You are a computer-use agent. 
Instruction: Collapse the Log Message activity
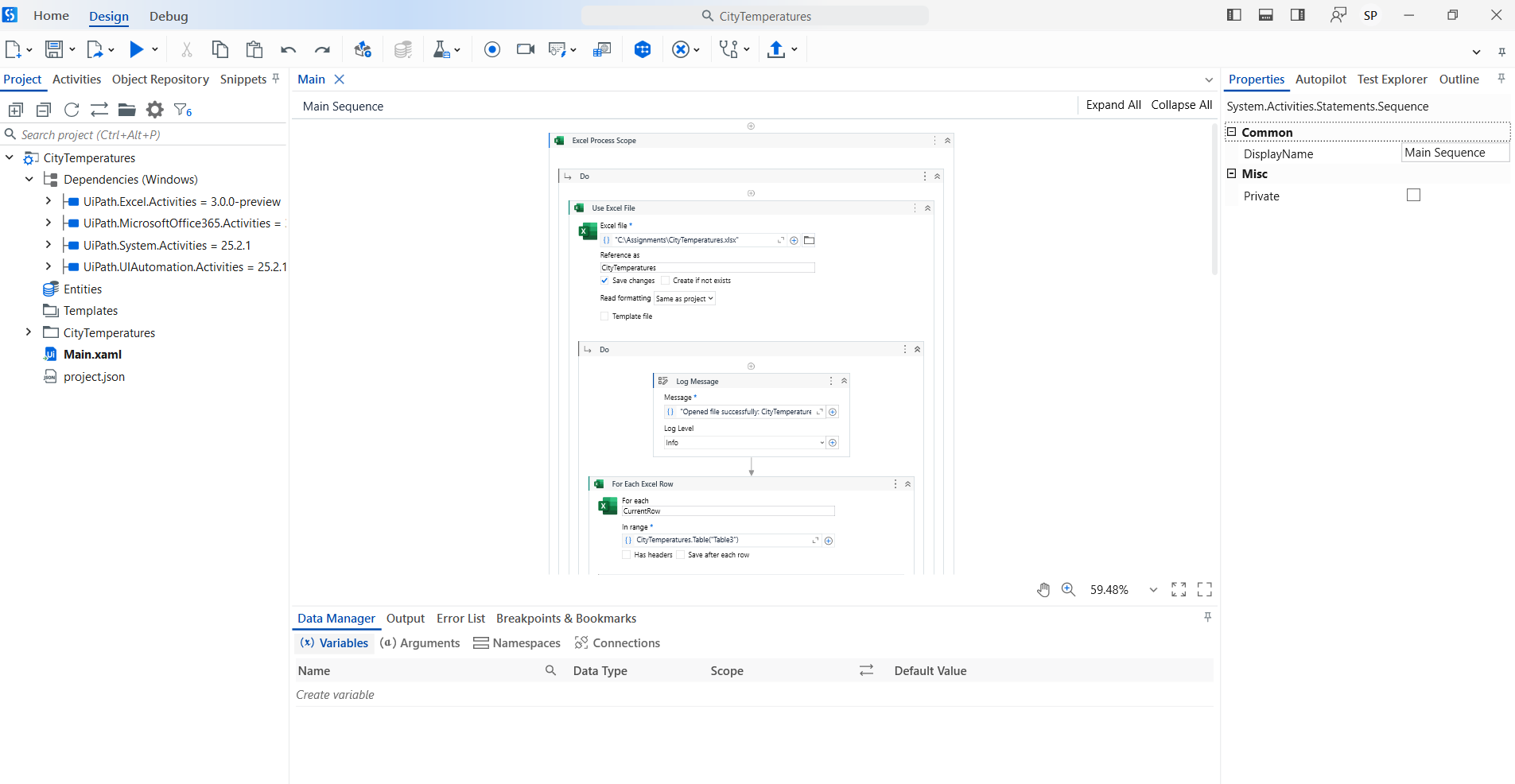[844, 382]
